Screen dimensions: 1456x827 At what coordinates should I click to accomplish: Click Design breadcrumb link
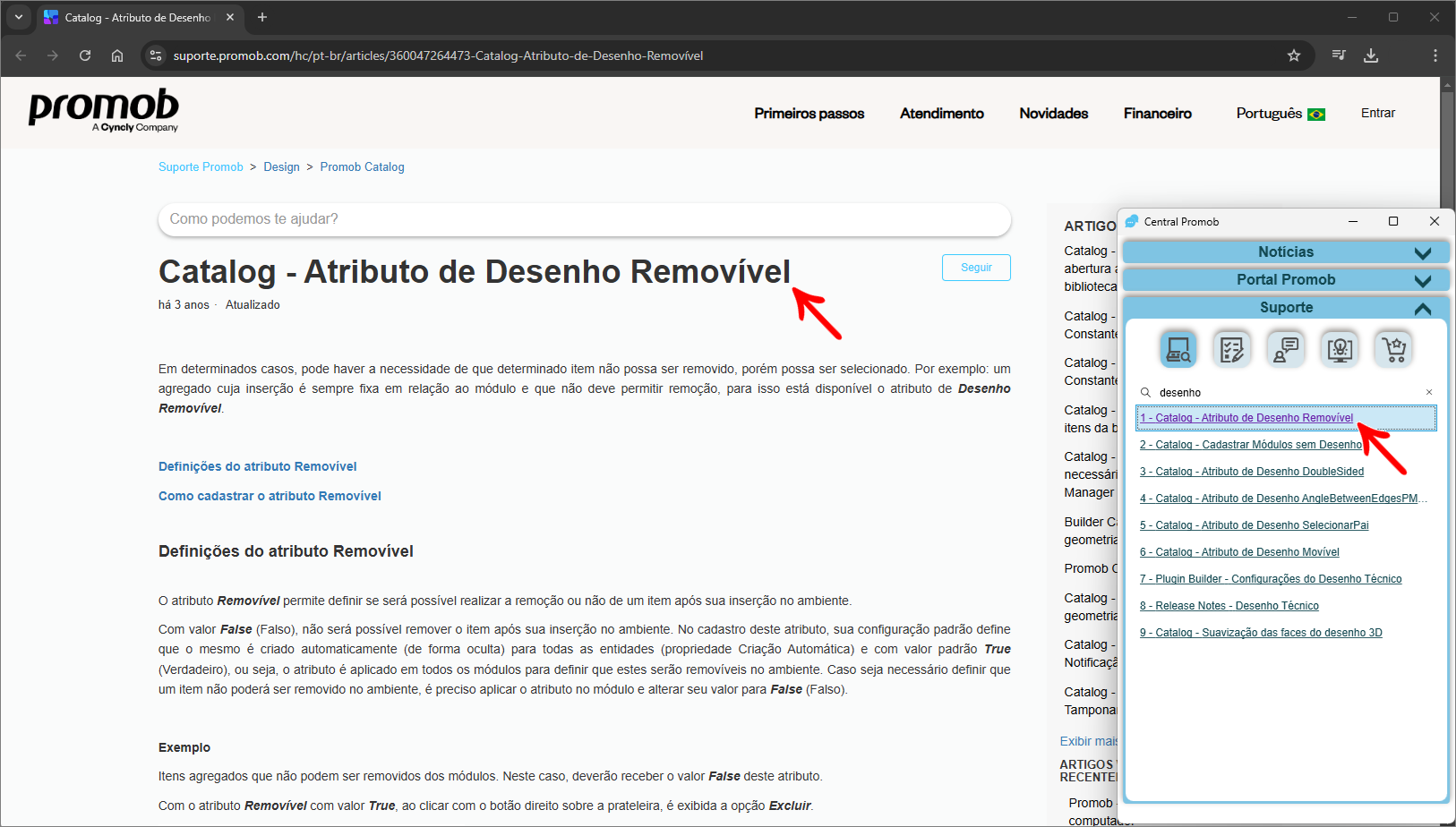pyautogui.click(x=281, y=167)
